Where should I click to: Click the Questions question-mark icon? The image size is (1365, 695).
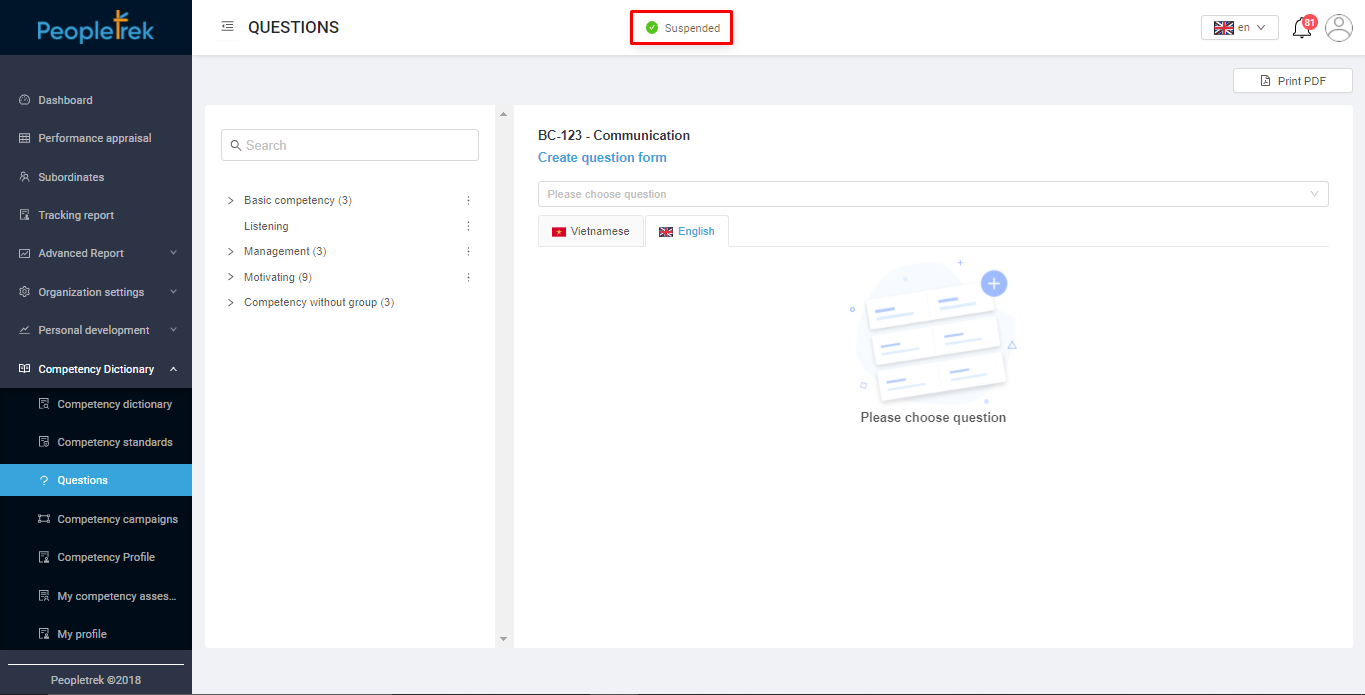[x=44, y=480]
